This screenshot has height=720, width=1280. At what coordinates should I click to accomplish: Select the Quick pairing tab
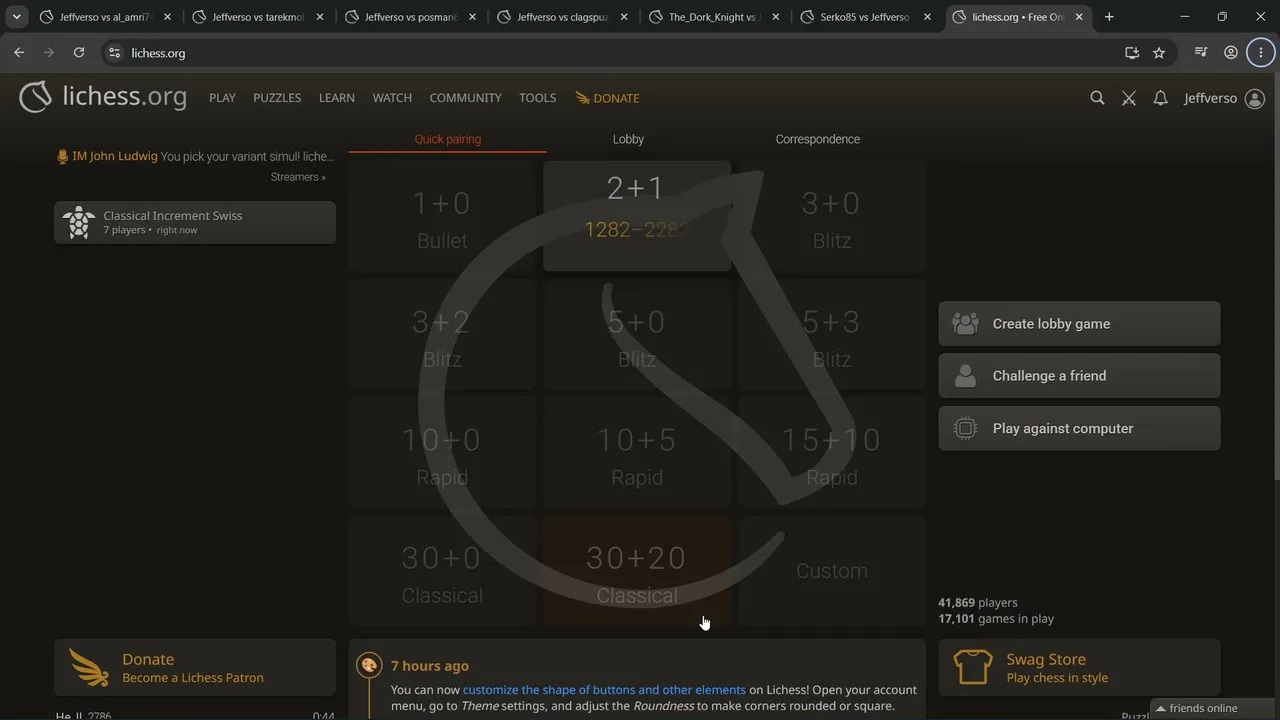pyautogui.click(x=448, y=139)
